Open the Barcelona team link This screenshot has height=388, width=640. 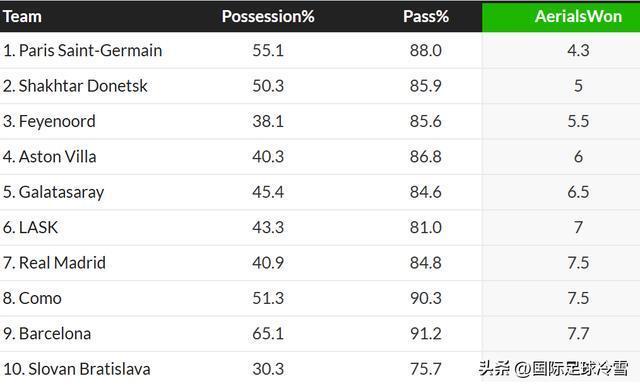[55, 334]
